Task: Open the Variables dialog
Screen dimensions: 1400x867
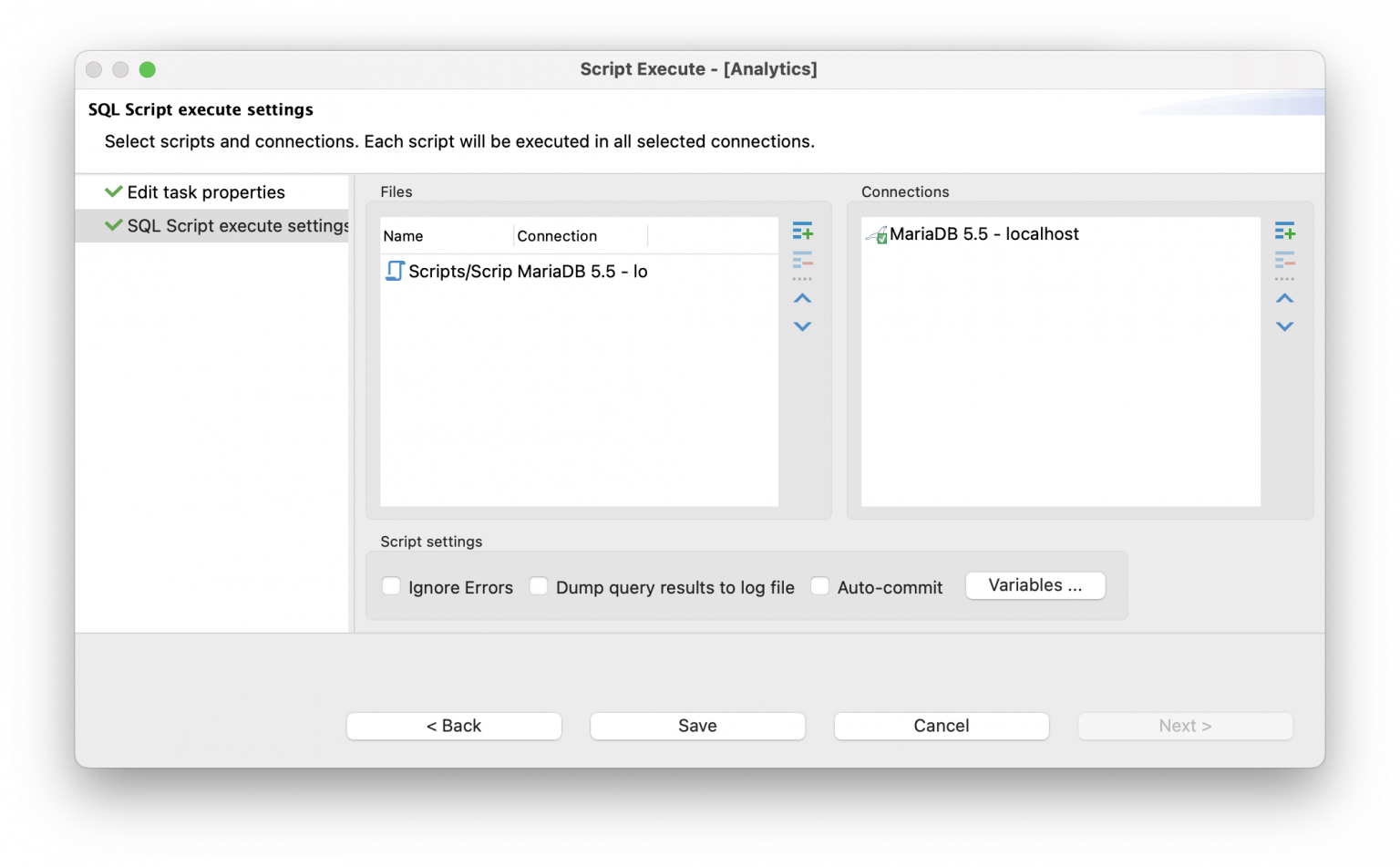Action: tap(1035, 585)
